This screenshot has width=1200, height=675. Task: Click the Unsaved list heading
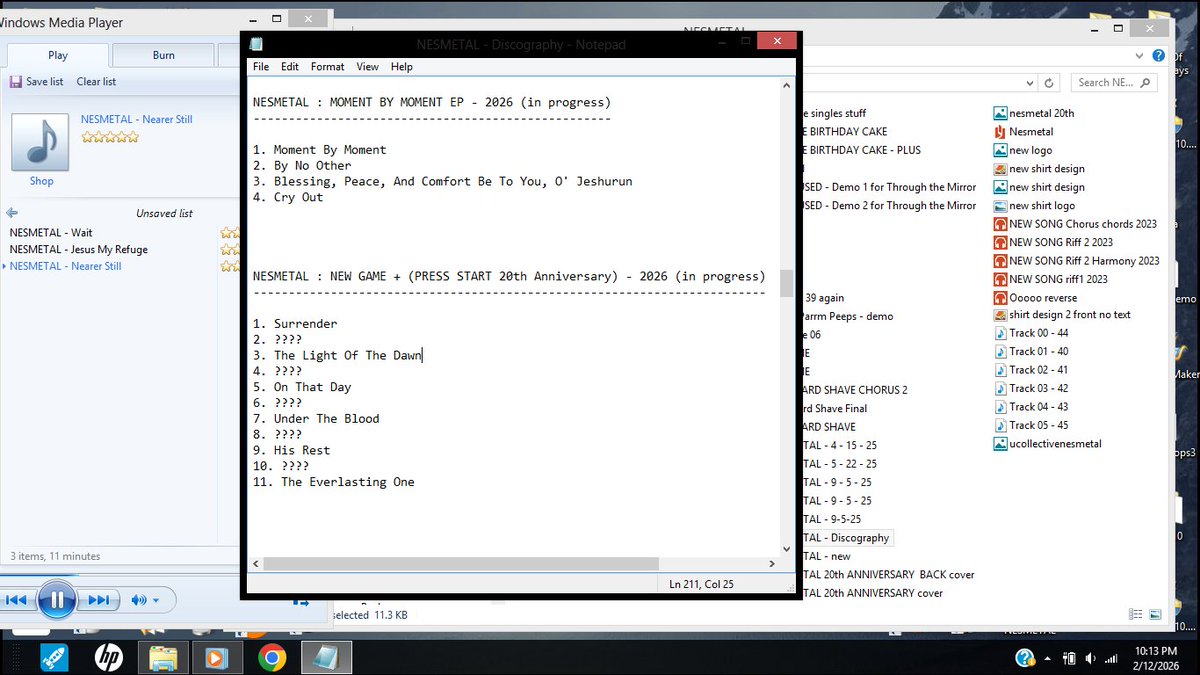(x=164, y=213)
